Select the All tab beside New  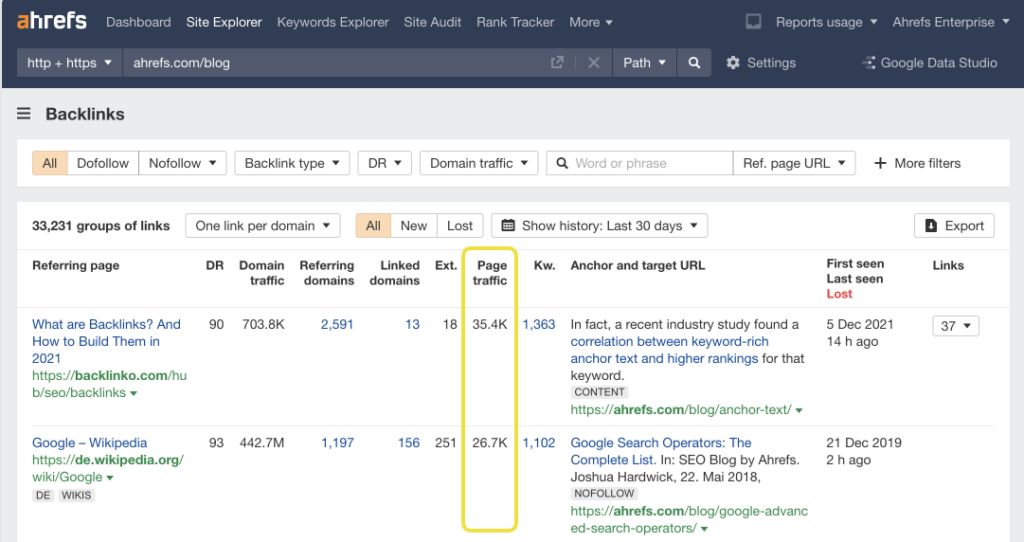(x=373, y=226)
